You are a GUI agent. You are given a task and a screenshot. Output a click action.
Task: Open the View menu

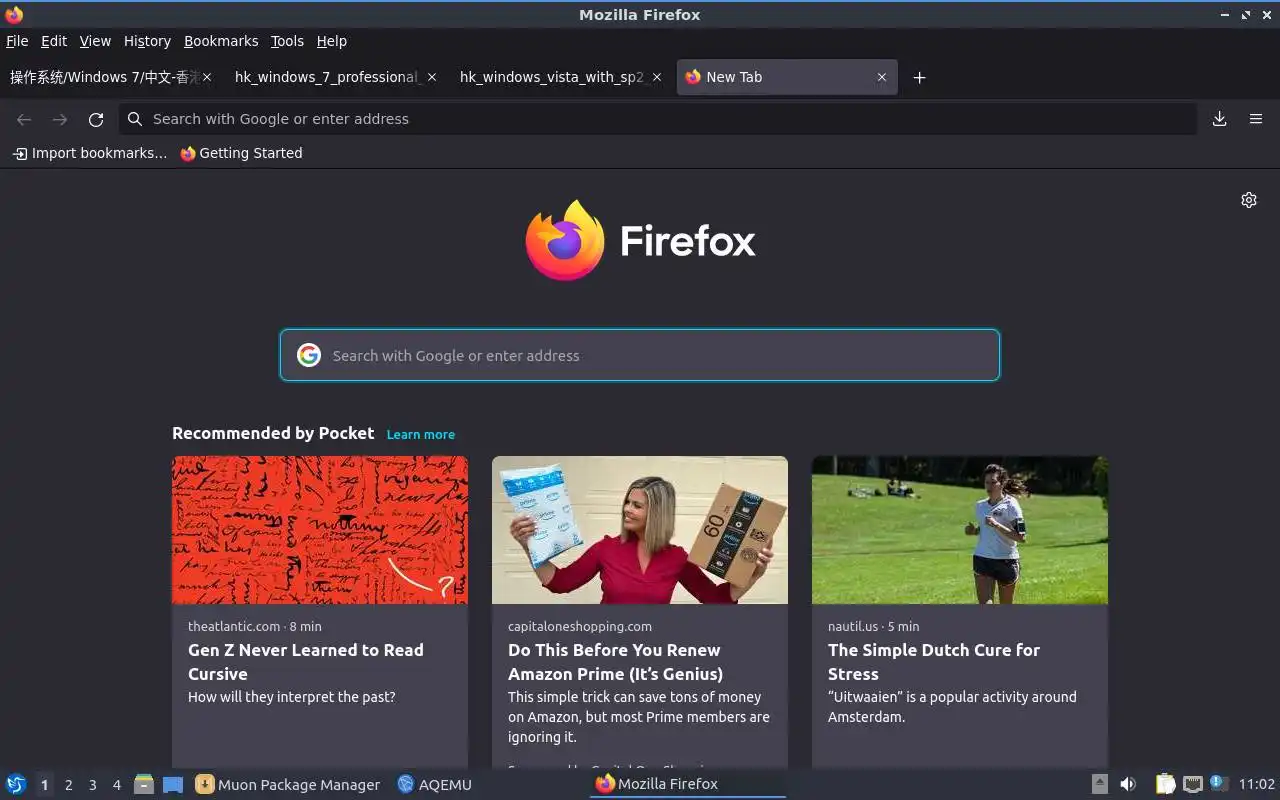(95, 41)
